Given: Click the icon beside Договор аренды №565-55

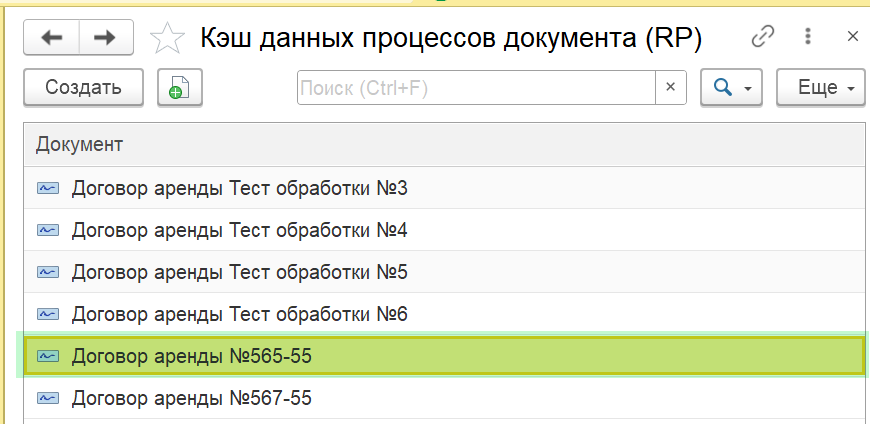Looking at the screenshot, I should (x=48, y=355).
